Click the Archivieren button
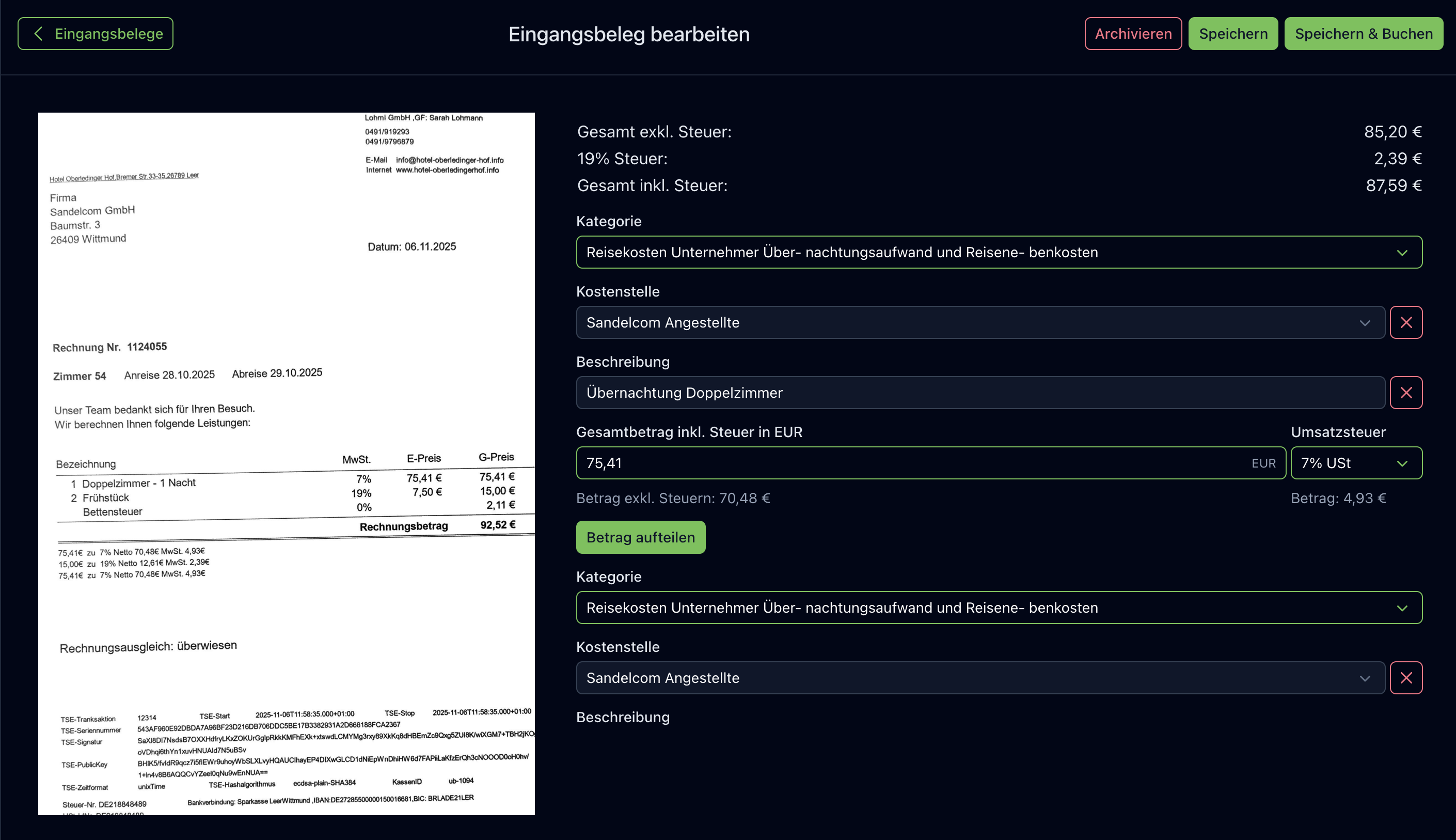1456x840 pixels. (x=1133, y=34)
